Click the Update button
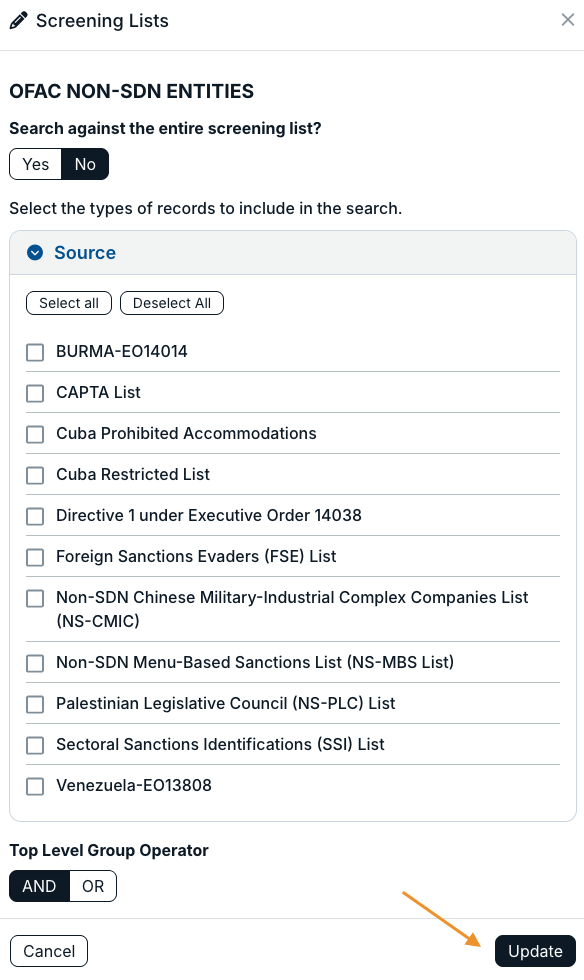The image size is (584, 980). point(535,951)
